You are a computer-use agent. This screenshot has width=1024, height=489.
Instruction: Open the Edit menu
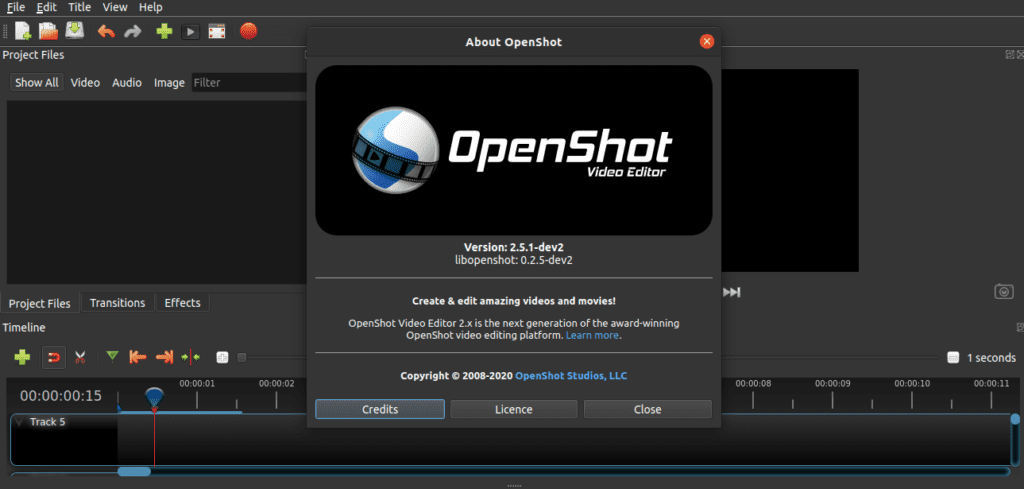pyautogui.click(x=46, y=7)
